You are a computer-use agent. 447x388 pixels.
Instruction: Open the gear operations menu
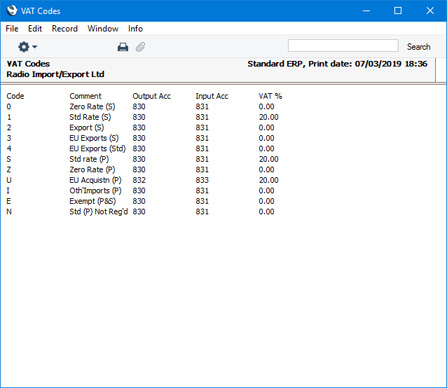pos(27,47)
